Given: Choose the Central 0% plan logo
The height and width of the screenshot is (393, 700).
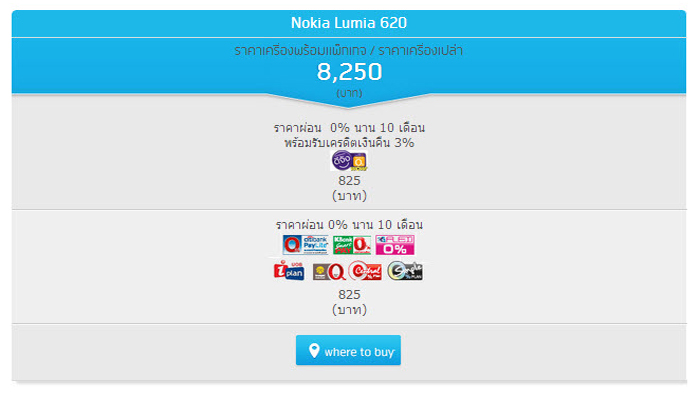Looking at the screenshot, I should [x=365, y=271].
